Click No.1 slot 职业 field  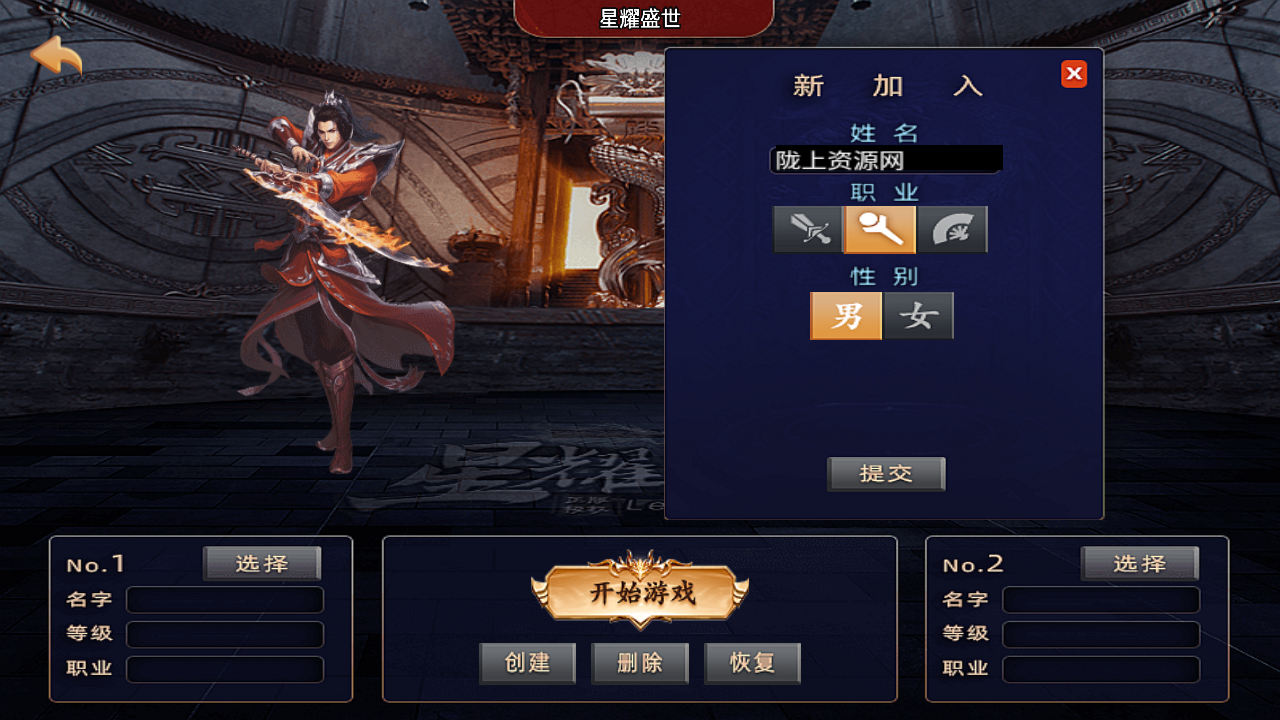(225, 669)
